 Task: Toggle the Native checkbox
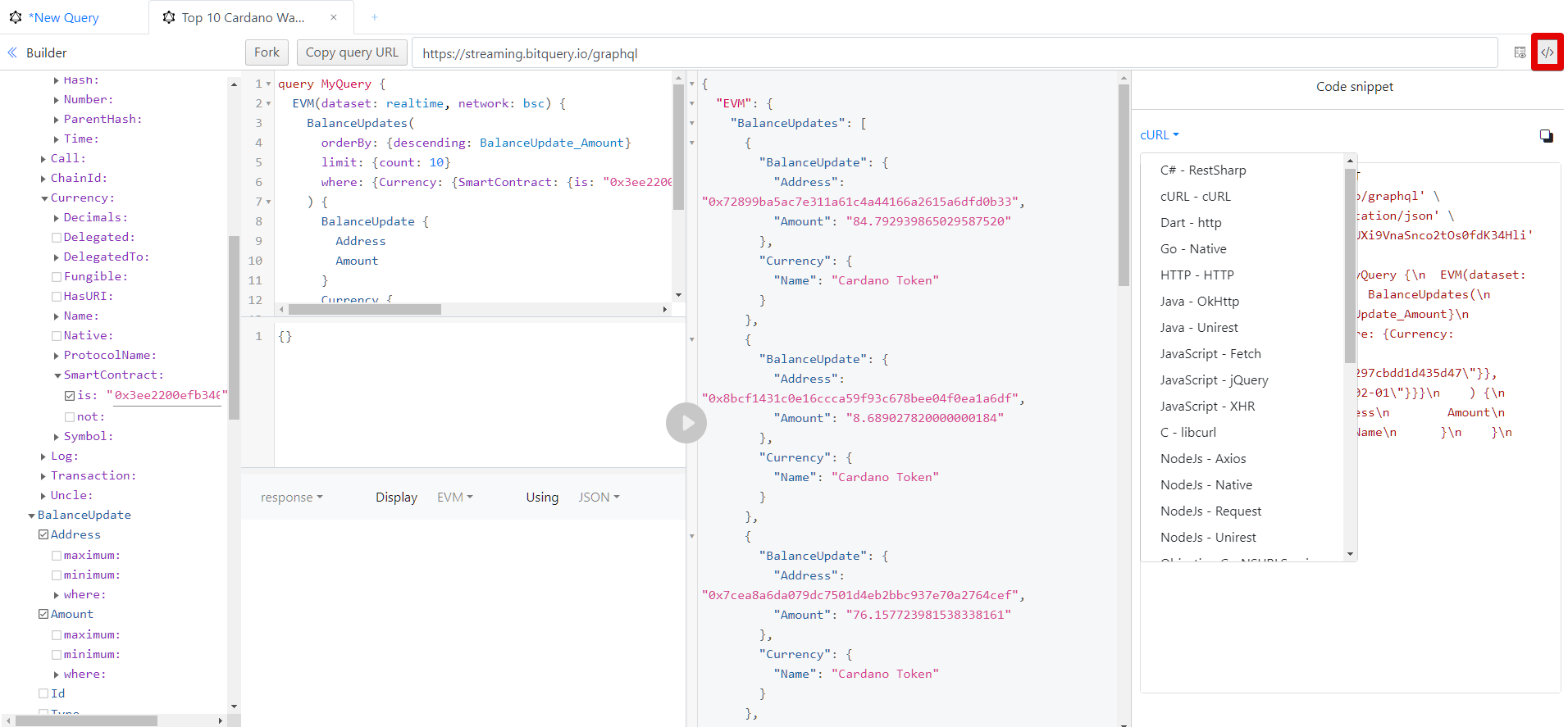tap(57, 336)
